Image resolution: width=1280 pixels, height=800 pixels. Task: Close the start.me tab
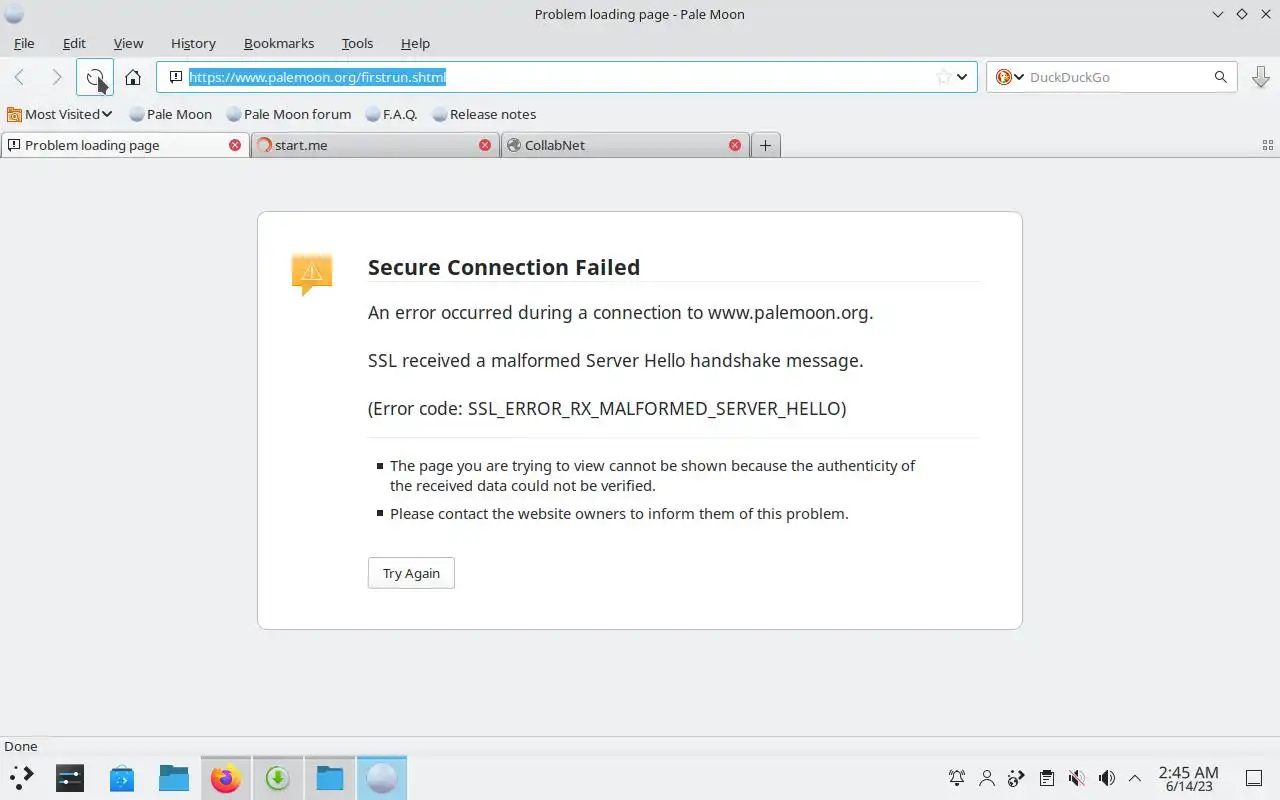485,145
